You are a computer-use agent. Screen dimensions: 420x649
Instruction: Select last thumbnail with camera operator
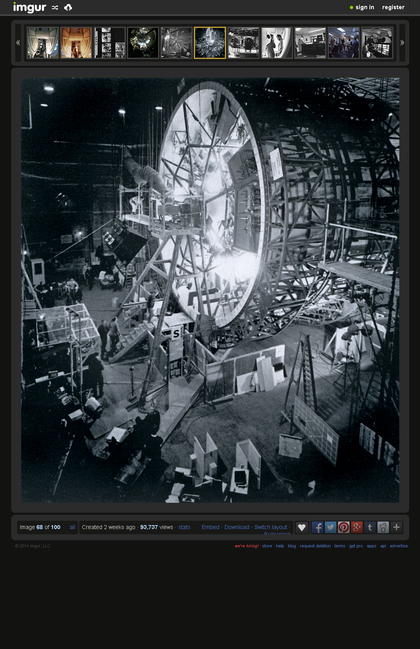point(377,43)
